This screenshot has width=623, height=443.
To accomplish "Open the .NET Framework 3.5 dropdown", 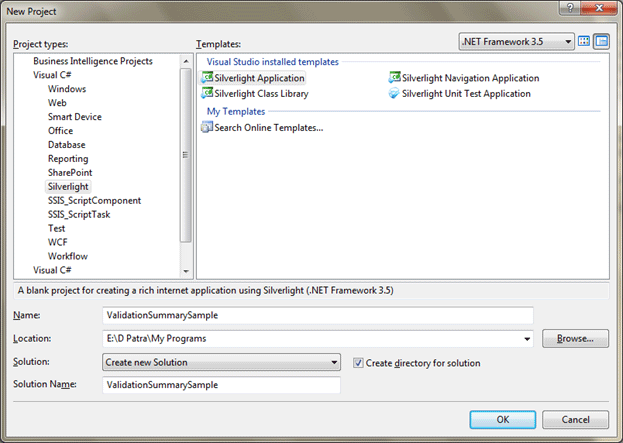I will click(517, 41).
